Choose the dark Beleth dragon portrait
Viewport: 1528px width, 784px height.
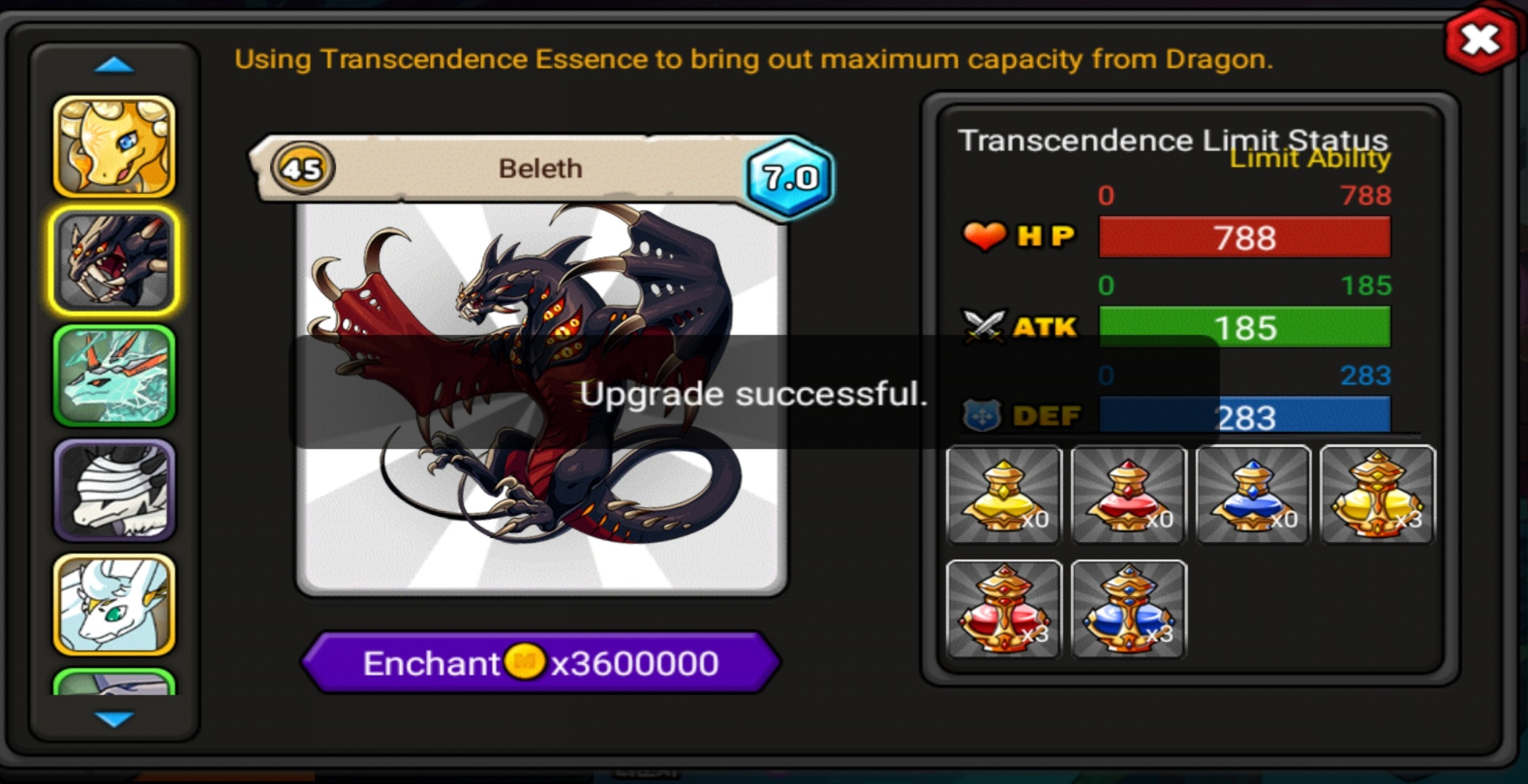coord(114,261)
